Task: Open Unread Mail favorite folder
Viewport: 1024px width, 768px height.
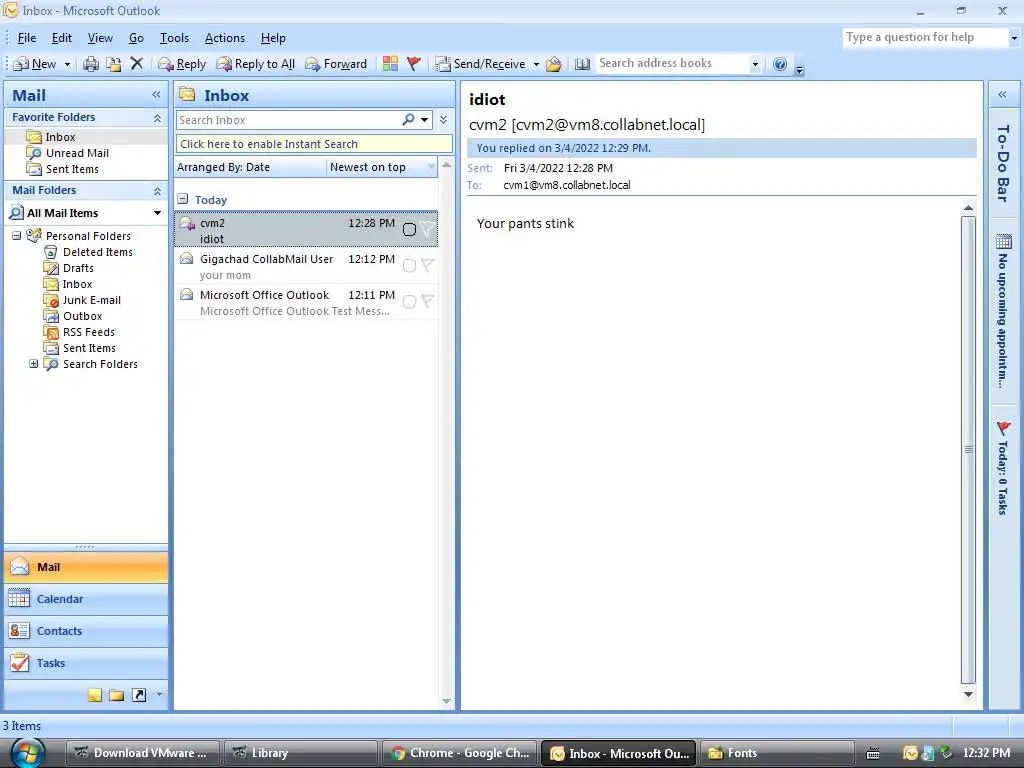Action: [77, 153]
